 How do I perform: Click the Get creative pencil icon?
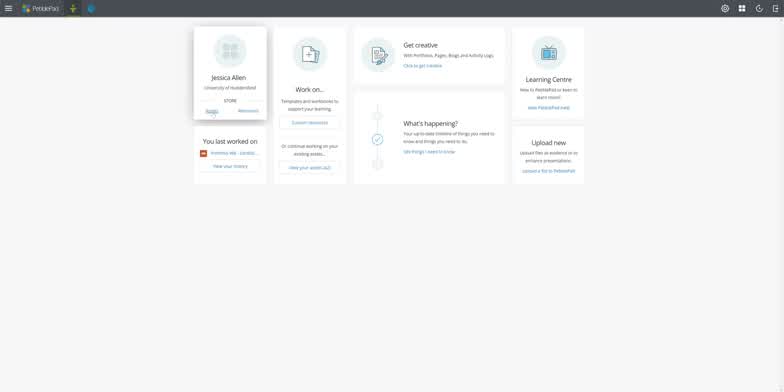378,55
